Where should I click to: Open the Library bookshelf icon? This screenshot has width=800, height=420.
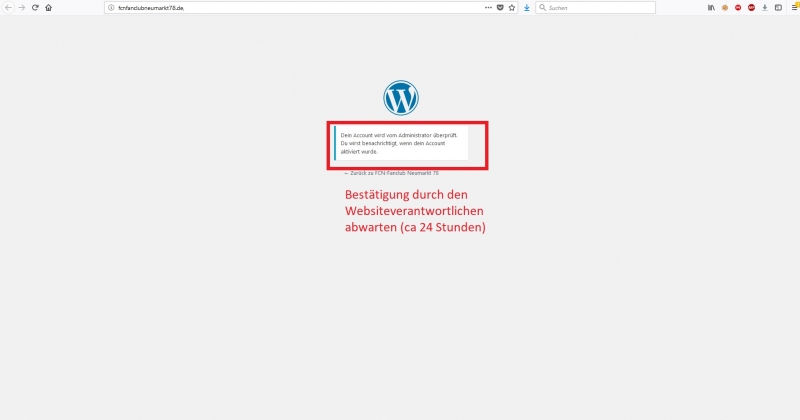711,8
